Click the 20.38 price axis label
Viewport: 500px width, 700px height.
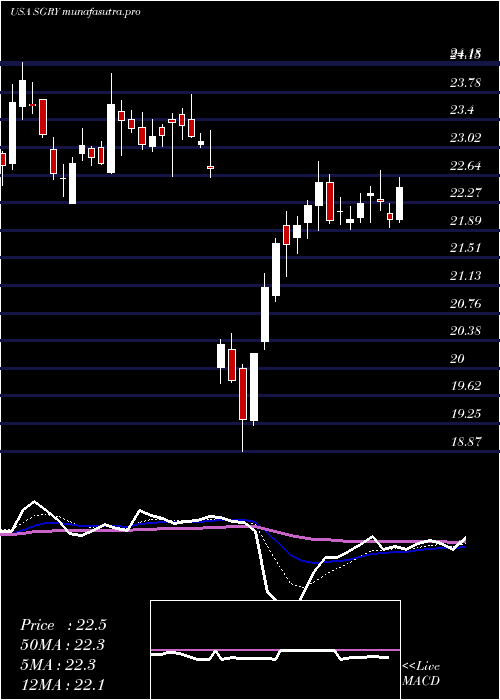(x=466, y=331)
